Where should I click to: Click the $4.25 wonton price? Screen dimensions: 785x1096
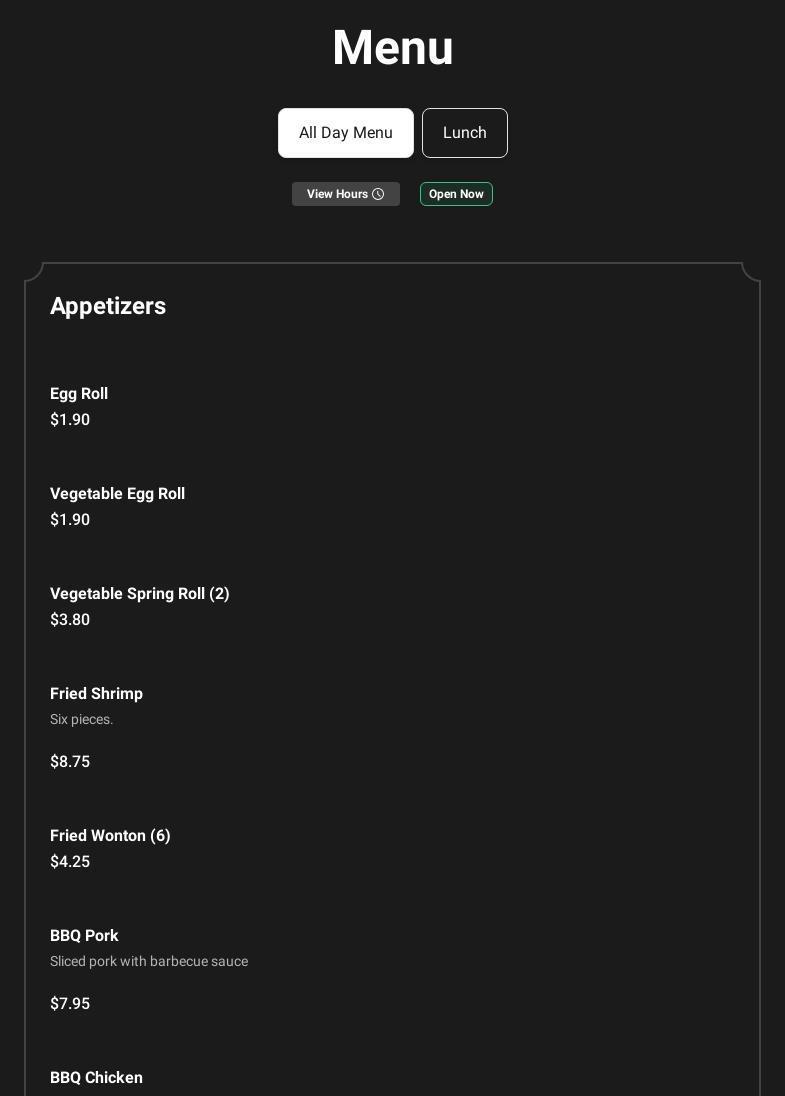click(x=70, y=862)
